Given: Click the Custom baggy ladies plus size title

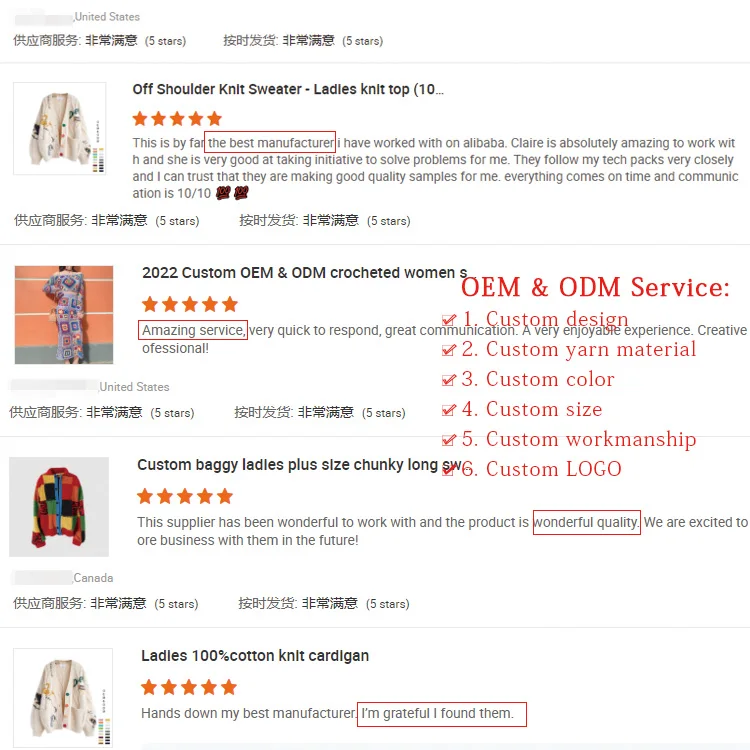Looking at the screenshot, I should (x=300, y=465).
